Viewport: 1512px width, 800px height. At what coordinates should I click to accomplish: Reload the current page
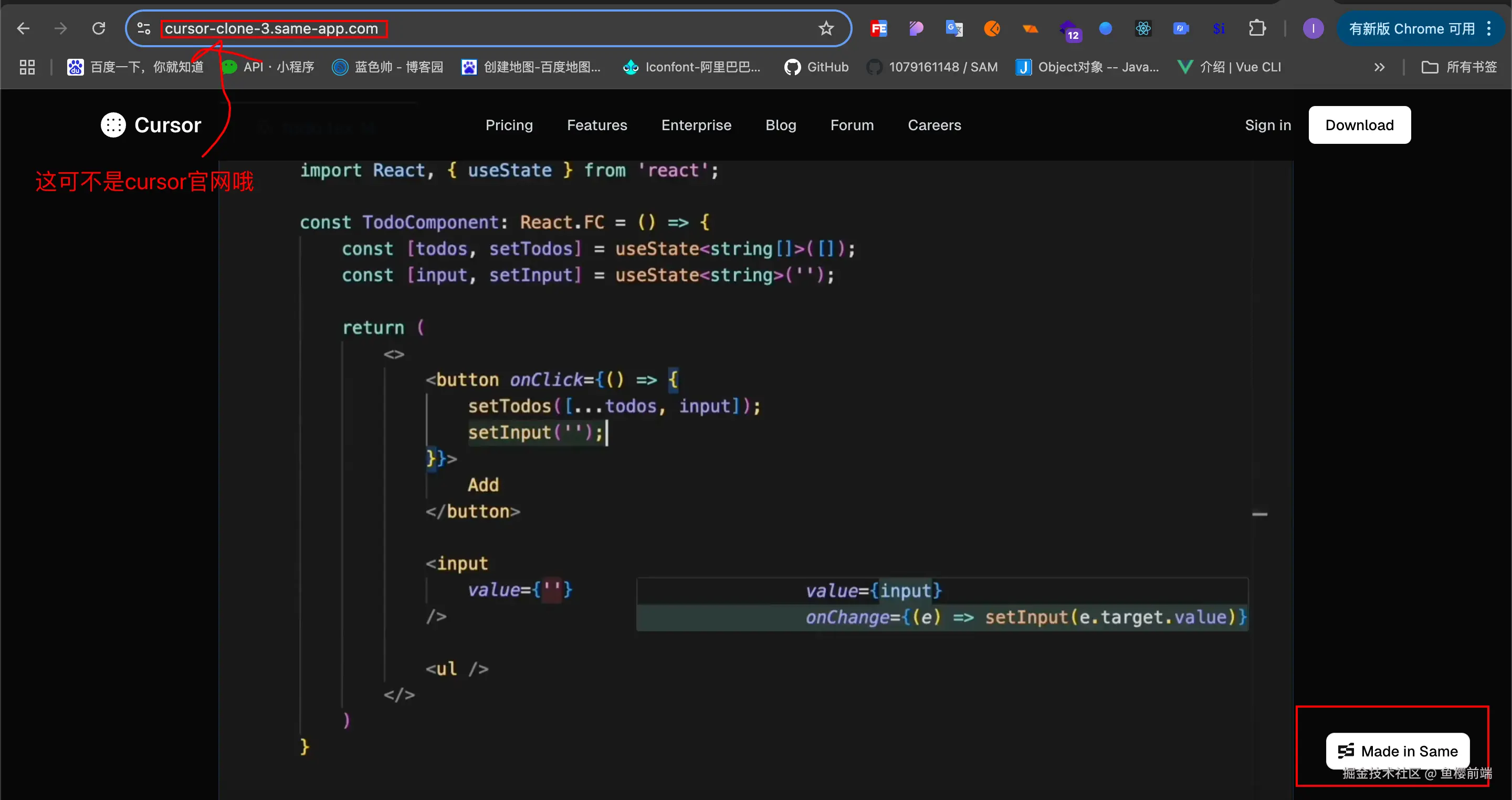click(99, 28)
